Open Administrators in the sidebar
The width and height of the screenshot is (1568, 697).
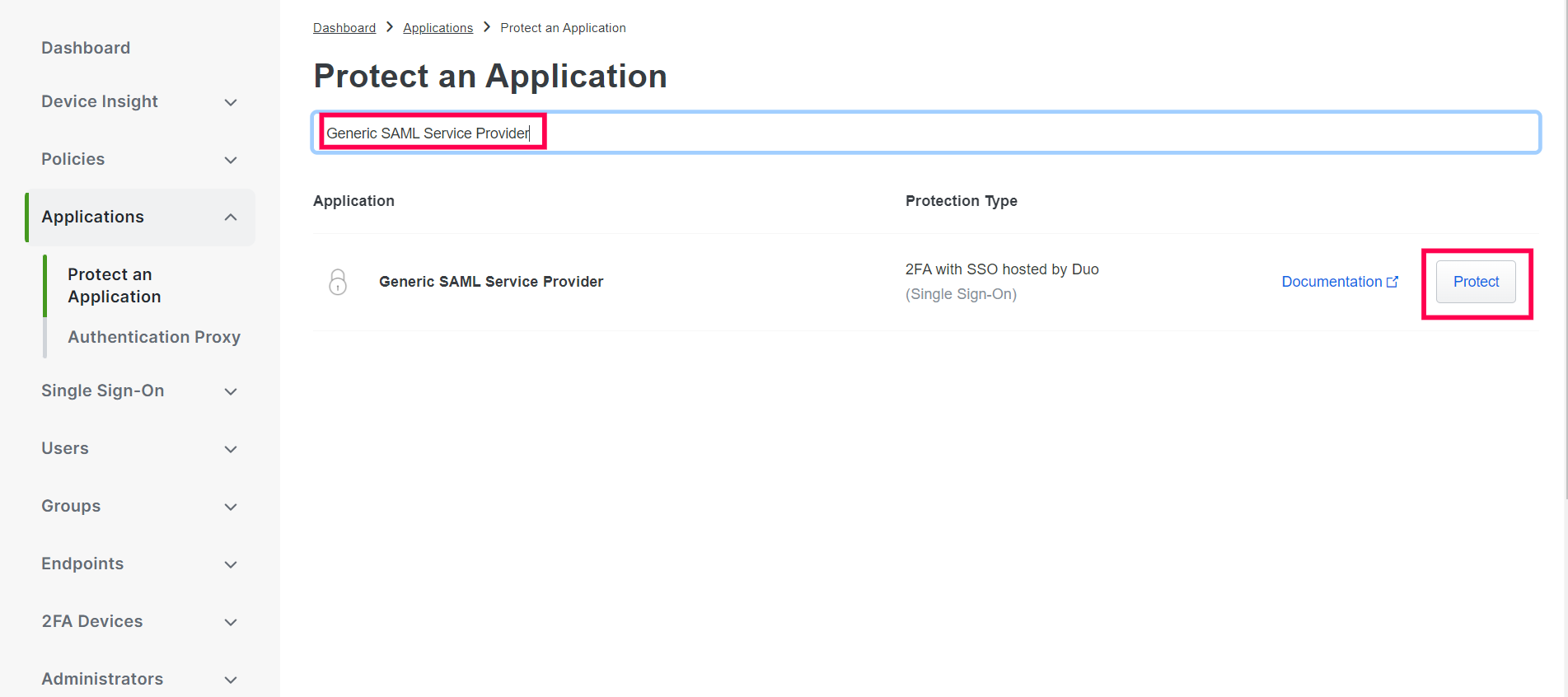[102, 679]
